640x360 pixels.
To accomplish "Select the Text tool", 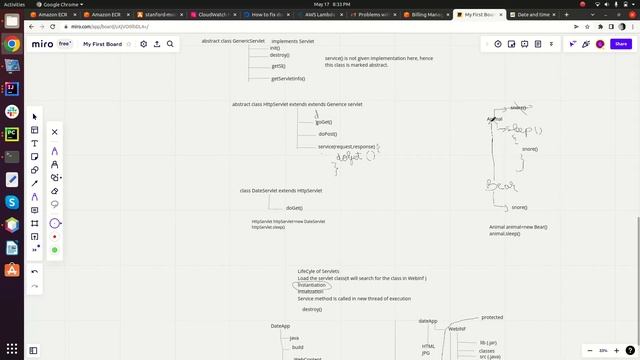I will click(x=35, y=143).
